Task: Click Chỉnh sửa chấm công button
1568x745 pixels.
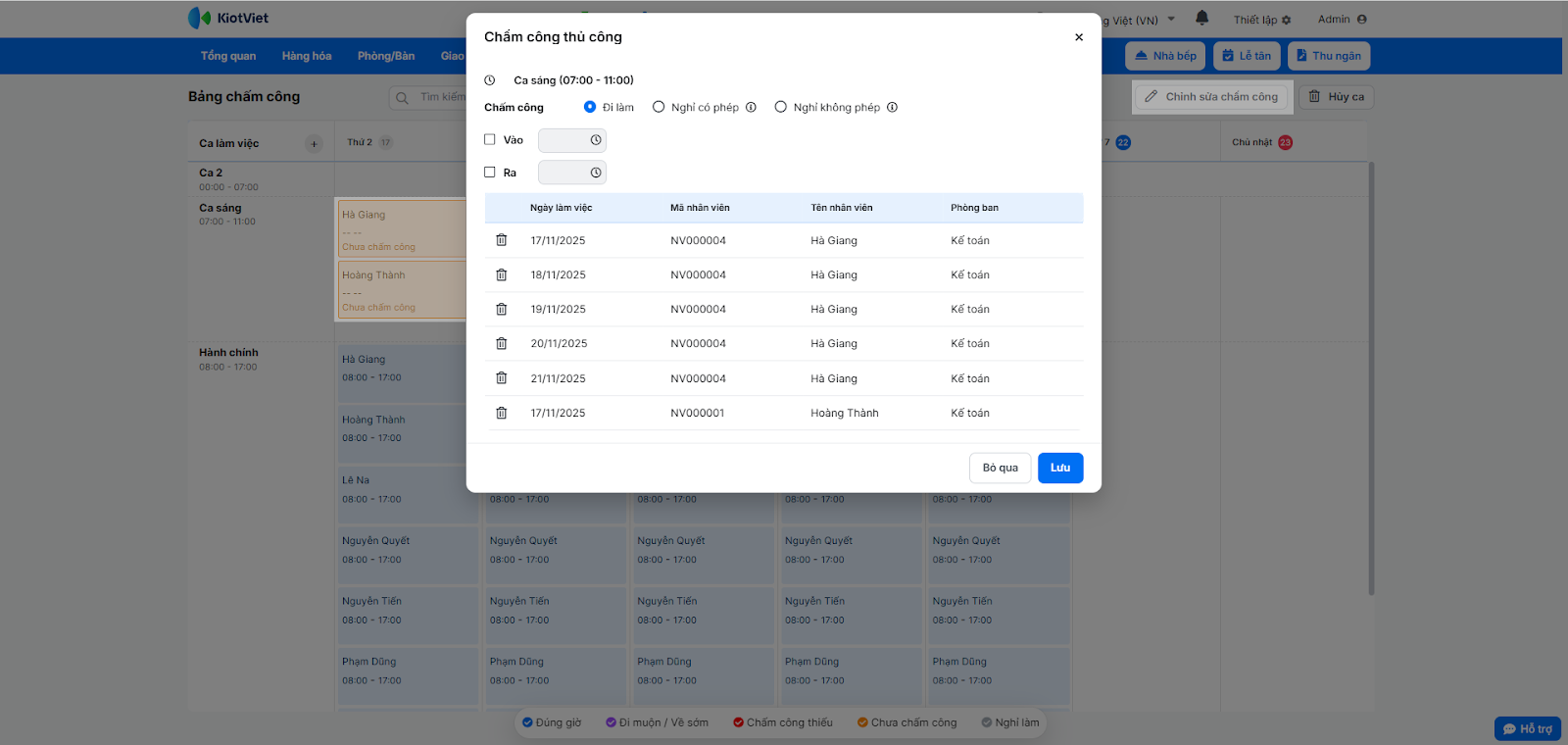Action: click(x=1211, y=97)
